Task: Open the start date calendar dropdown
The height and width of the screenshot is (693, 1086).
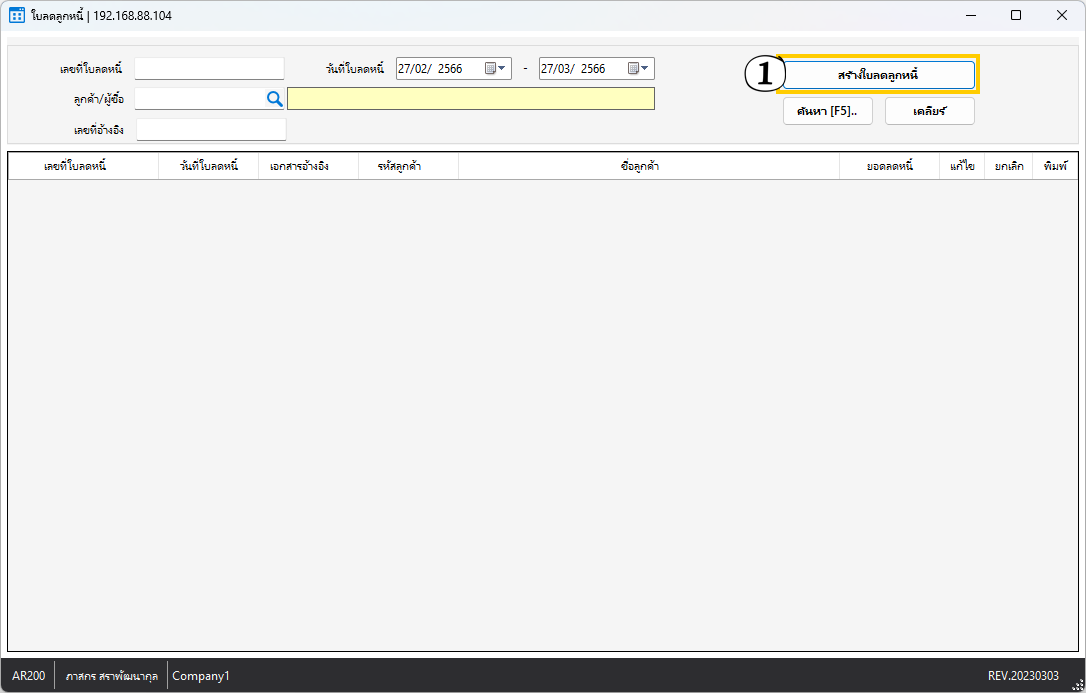Action: [497, 69]
